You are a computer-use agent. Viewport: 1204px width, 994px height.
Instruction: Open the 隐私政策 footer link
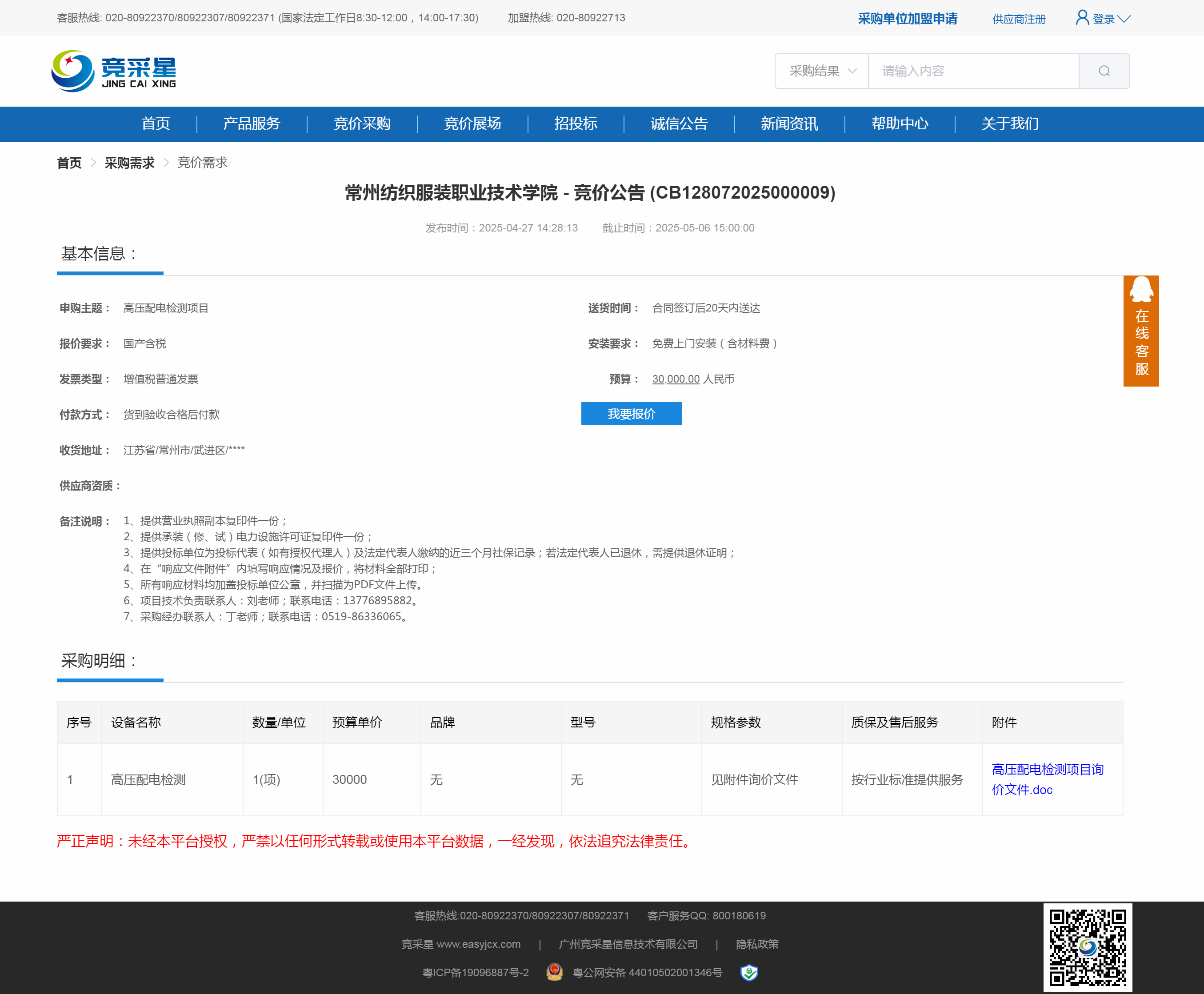tap(756, 944)
